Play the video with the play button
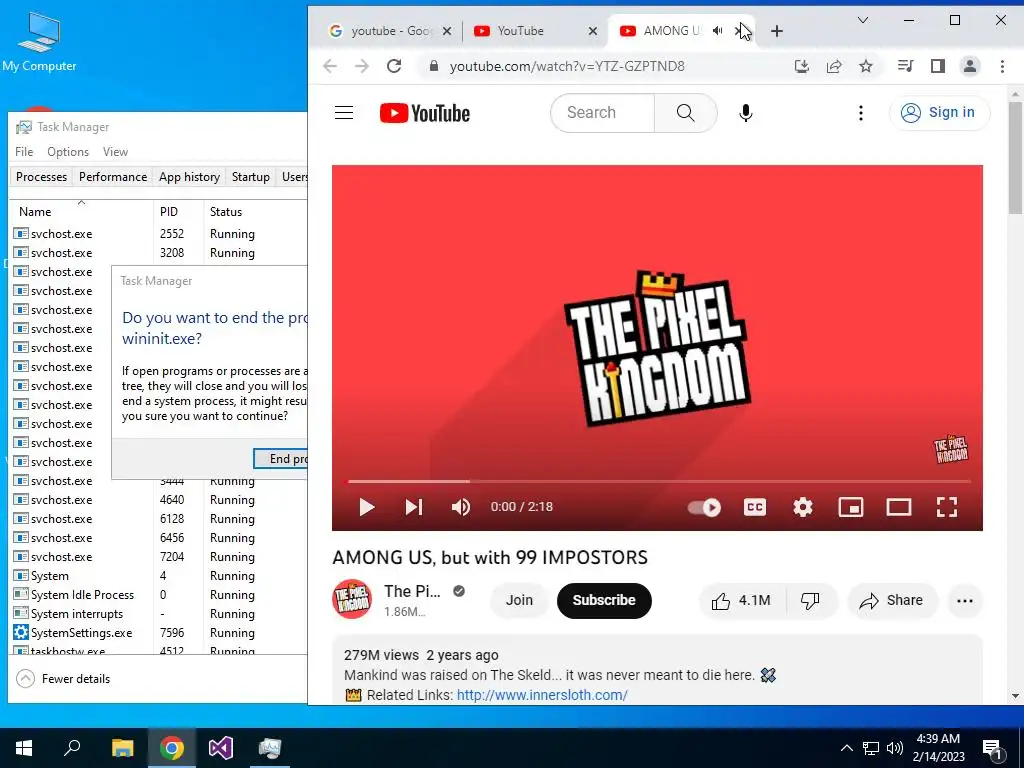Image resolution: width=1024 pixels, height=768 pixels. [x=366, y=507]
